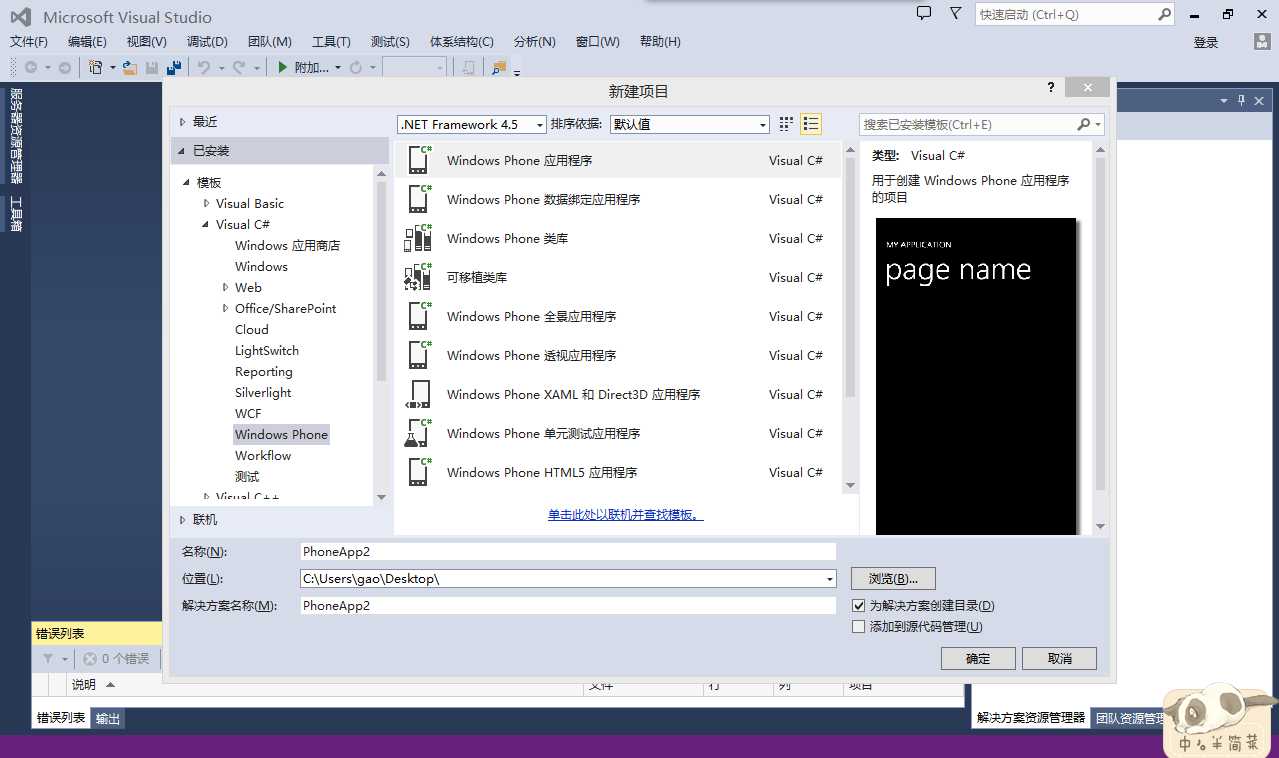Image resolution: width=1279 pixels, height=758 pixels.
Task: Expand the 联机 section
Action: pos(182,520)
